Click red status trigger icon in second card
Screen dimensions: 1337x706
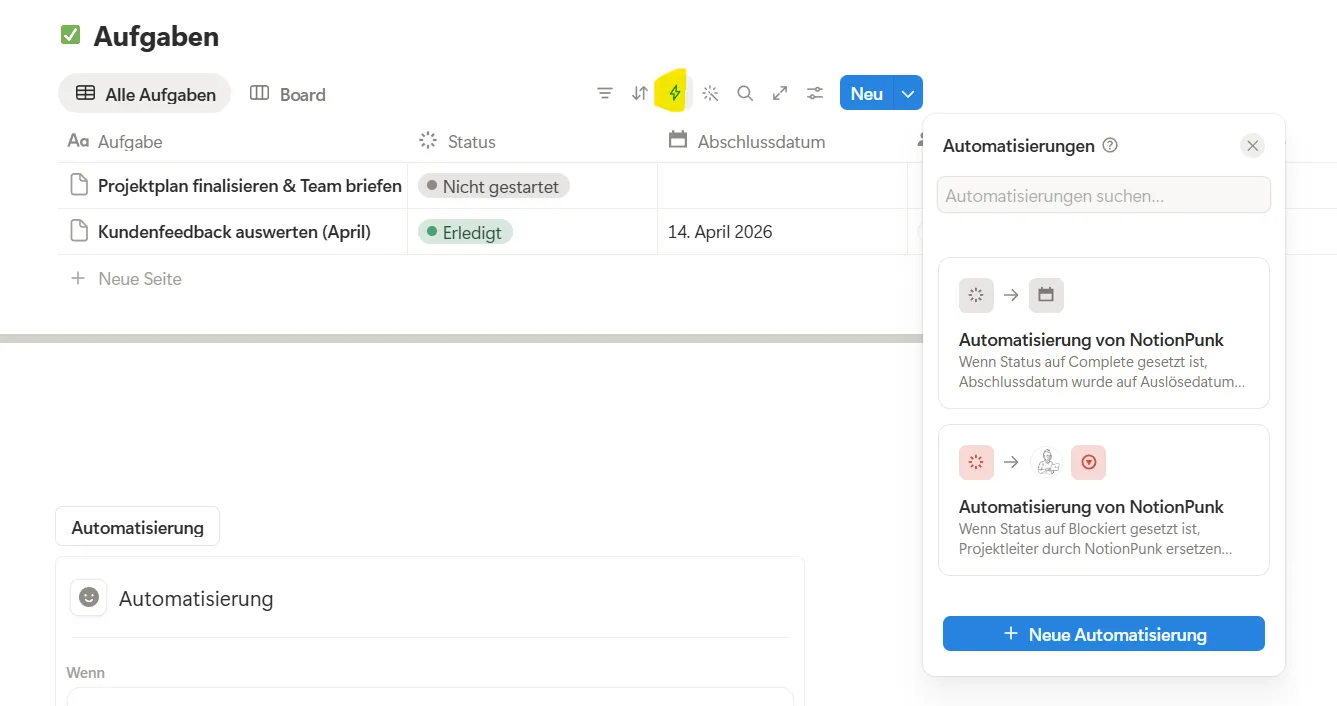976,462
